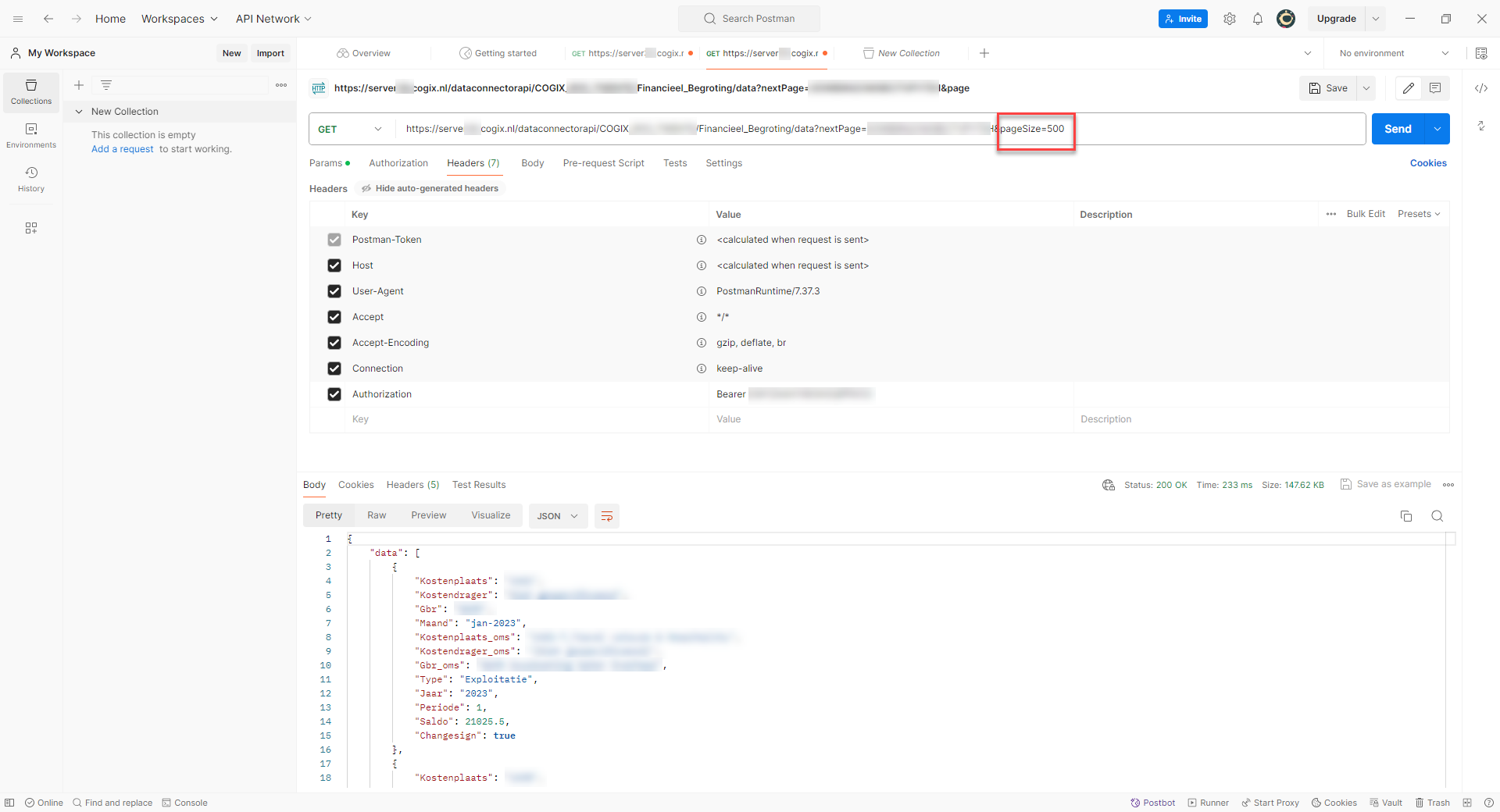Click the empty header Key field
Screen dimensions: 1500x812
tap(527, 419)
